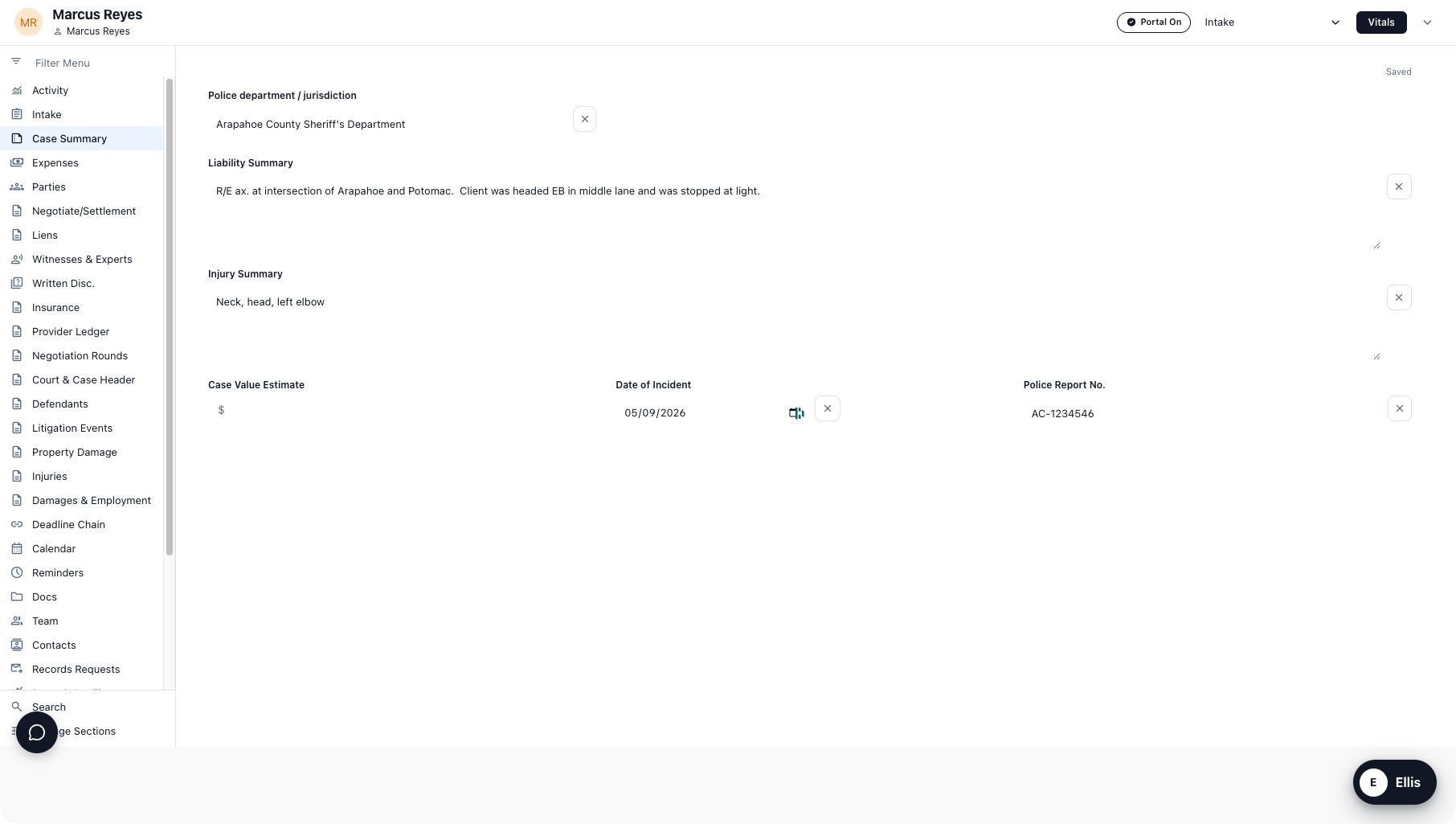Click the Calendar icon in sidebar
This screenshot has width=1456, height=824.
[17, 549]
